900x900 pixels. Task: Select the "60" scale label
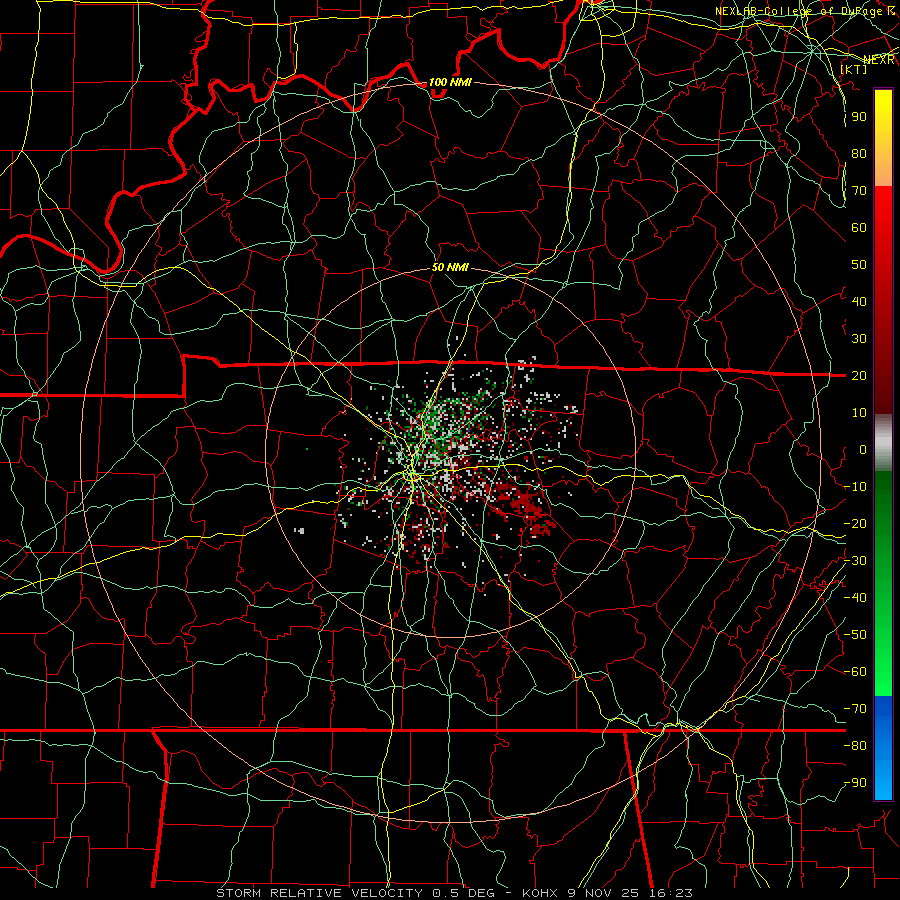859,227
